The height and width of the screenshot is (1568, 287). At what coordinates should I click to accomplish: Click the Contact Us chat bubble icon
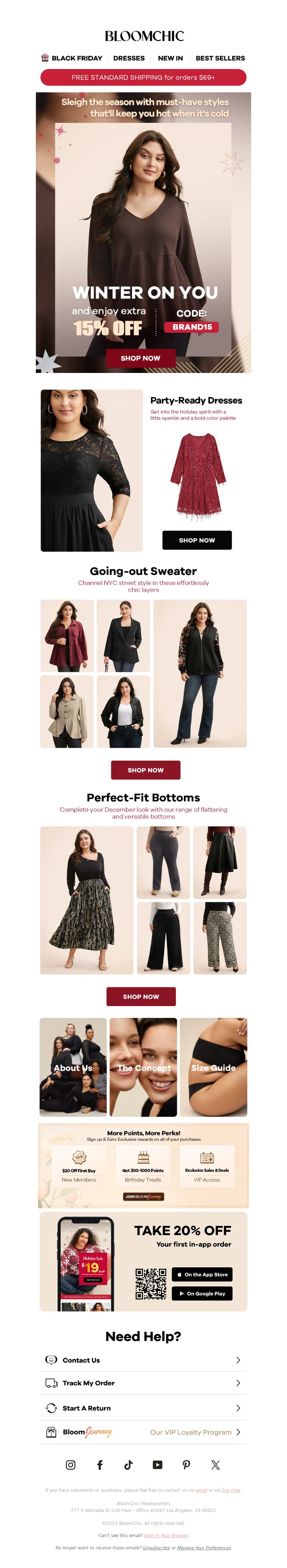pyautogui.click(x=51, y=1360)
